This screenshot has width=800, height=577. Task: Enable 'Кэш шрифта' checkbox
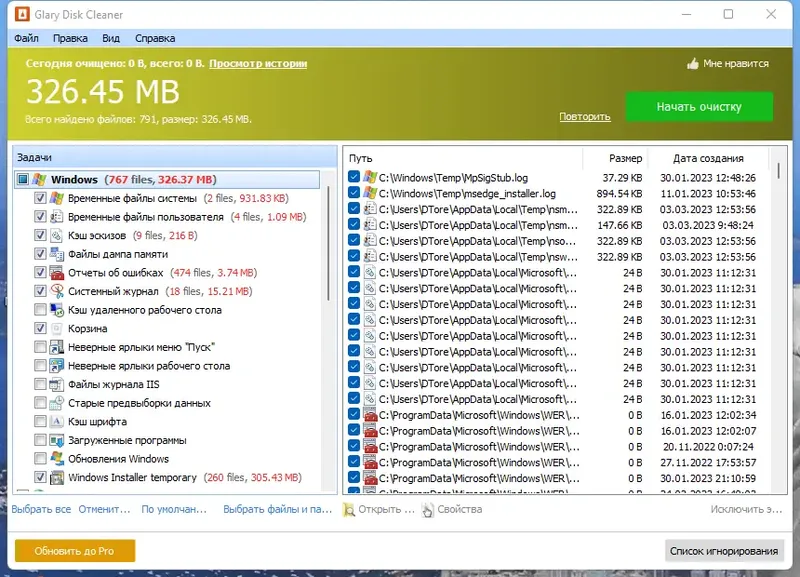pos(40,421)
